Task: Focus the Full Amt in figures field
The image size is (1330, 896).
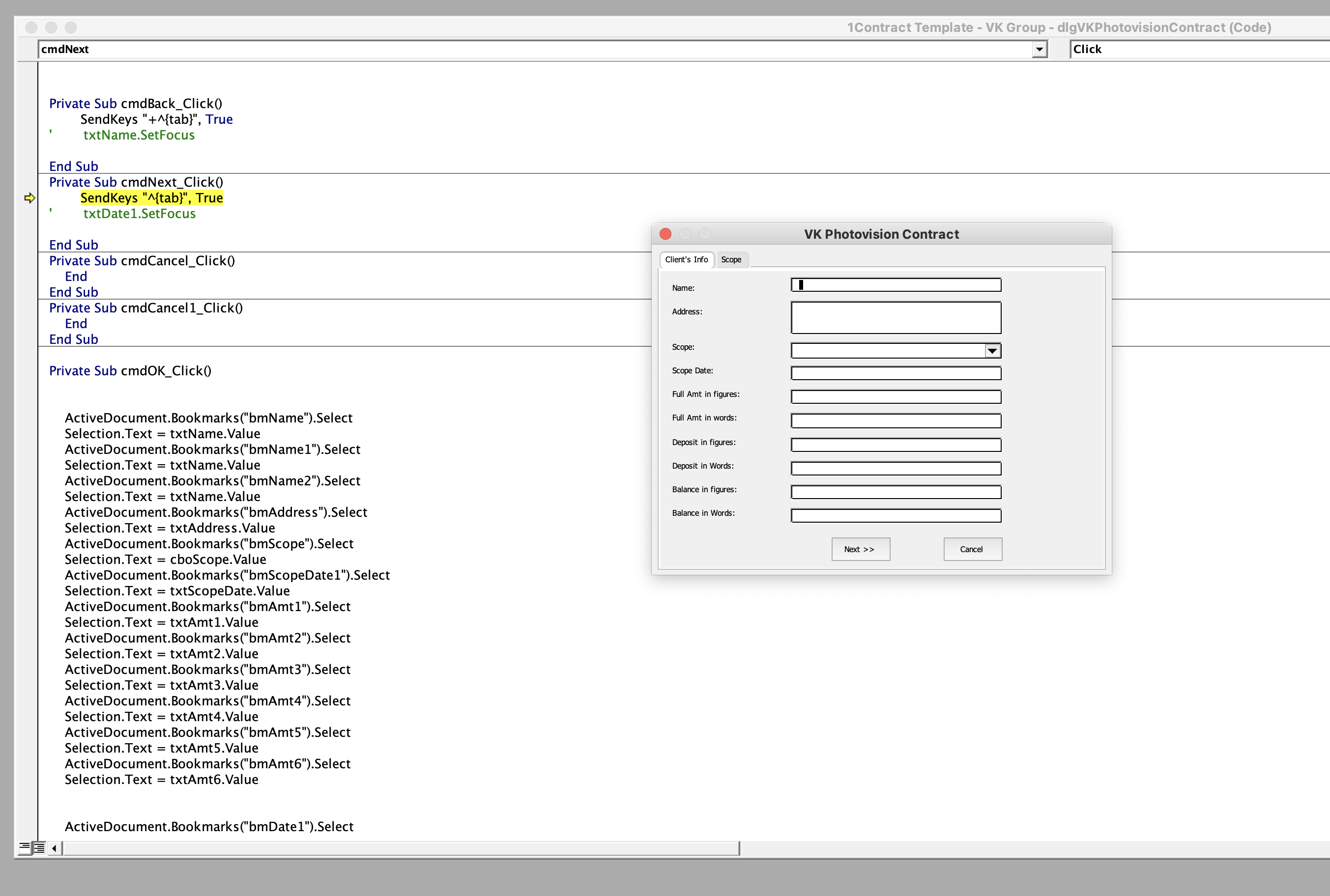Action: click(896, 396)
